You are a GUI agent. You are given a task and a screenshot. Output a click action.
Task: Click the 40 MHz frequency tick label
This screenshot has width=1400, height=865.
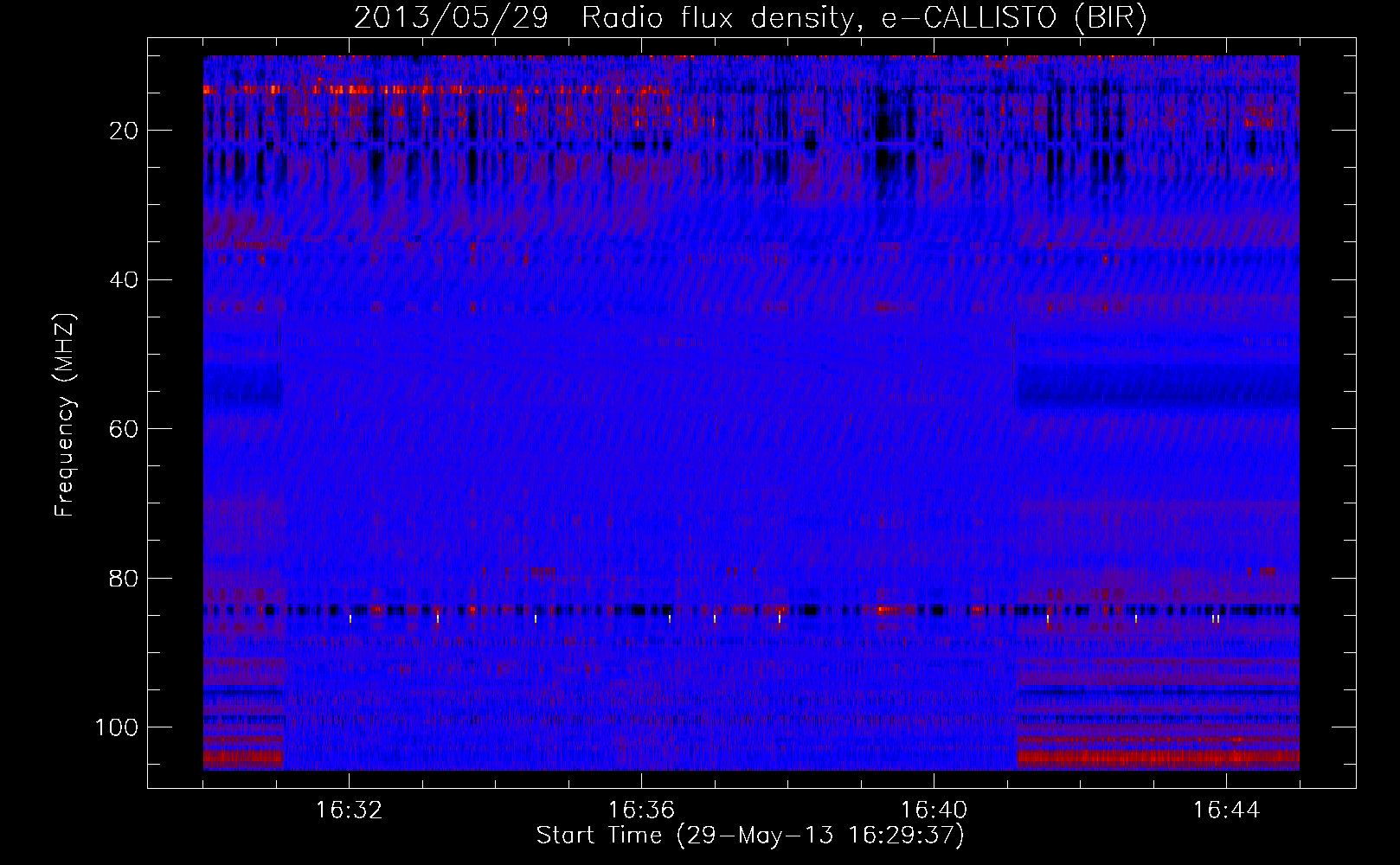[124, 280]
